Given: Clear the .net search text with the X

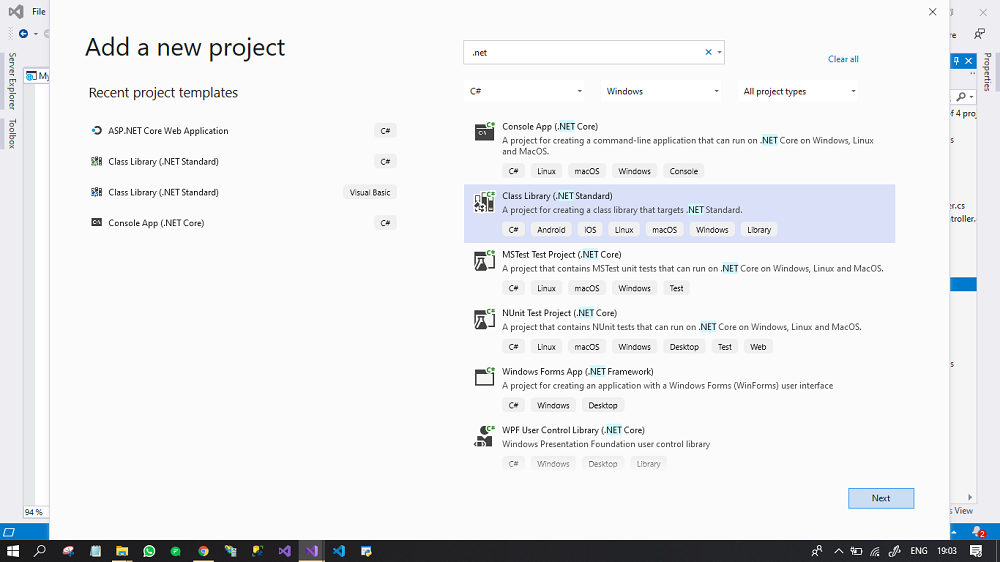Looking at the screenshot, I should [708, 52].
